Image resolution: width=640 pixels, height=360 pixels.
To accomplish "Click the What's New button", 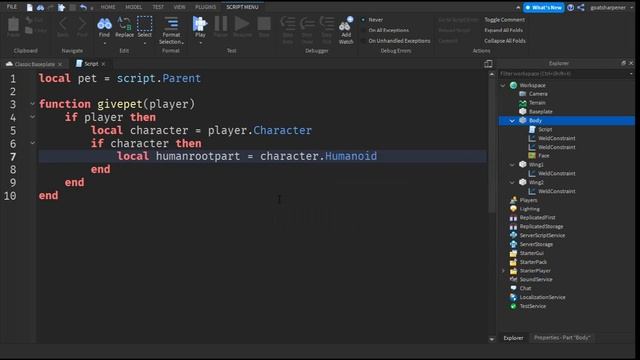I will point(543,7).
